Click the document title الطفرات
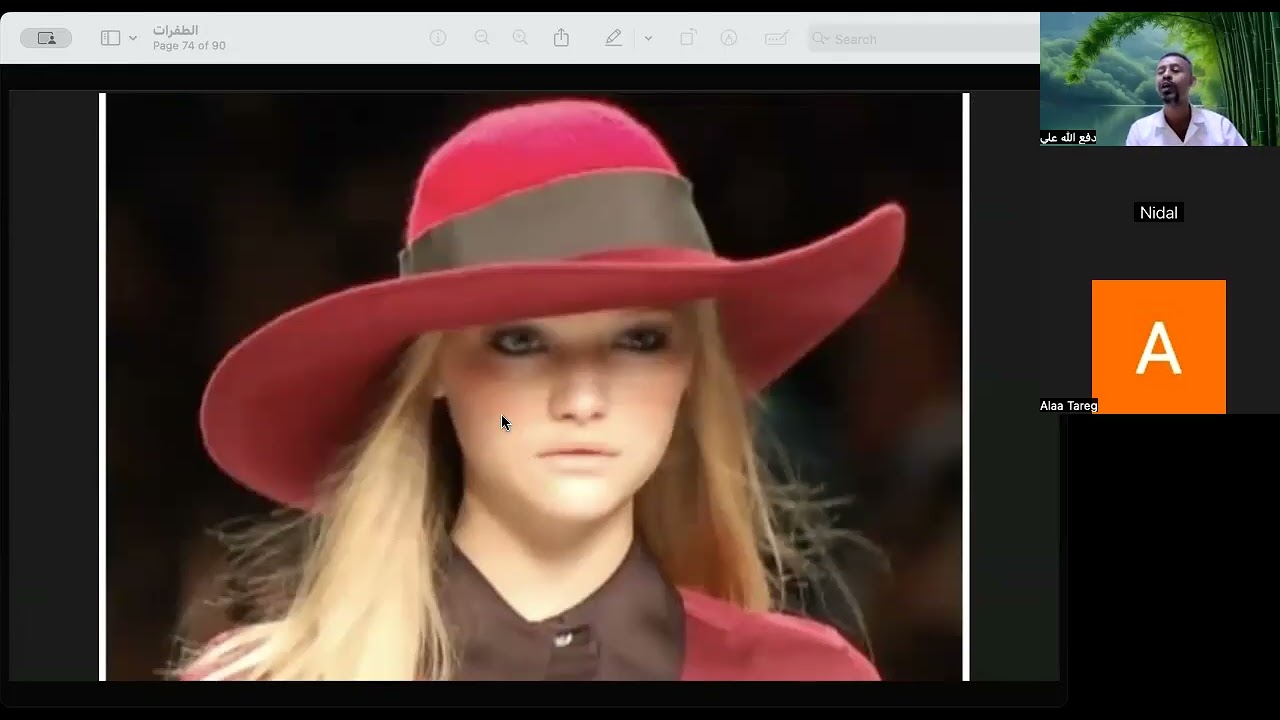1280x720 pixels. pos(176,30)
